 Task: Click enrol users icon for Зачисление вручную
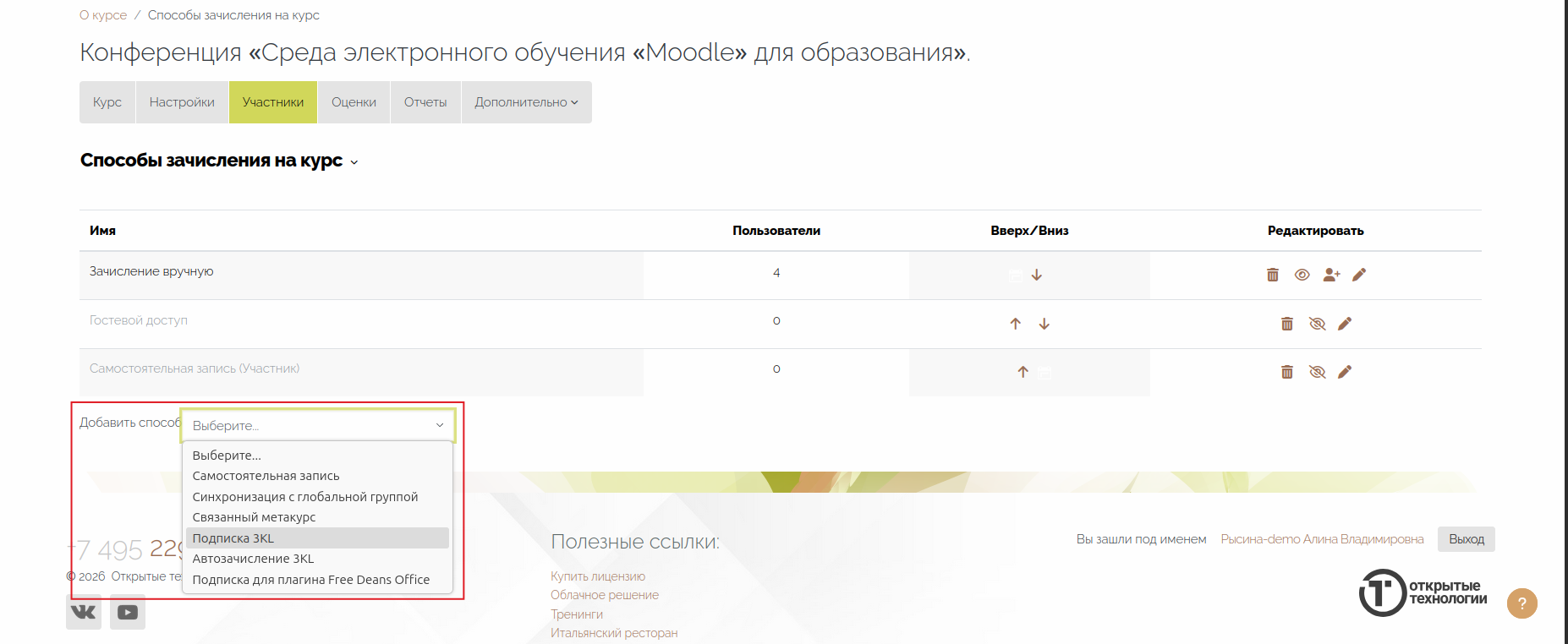click(x=1331, y=275)
